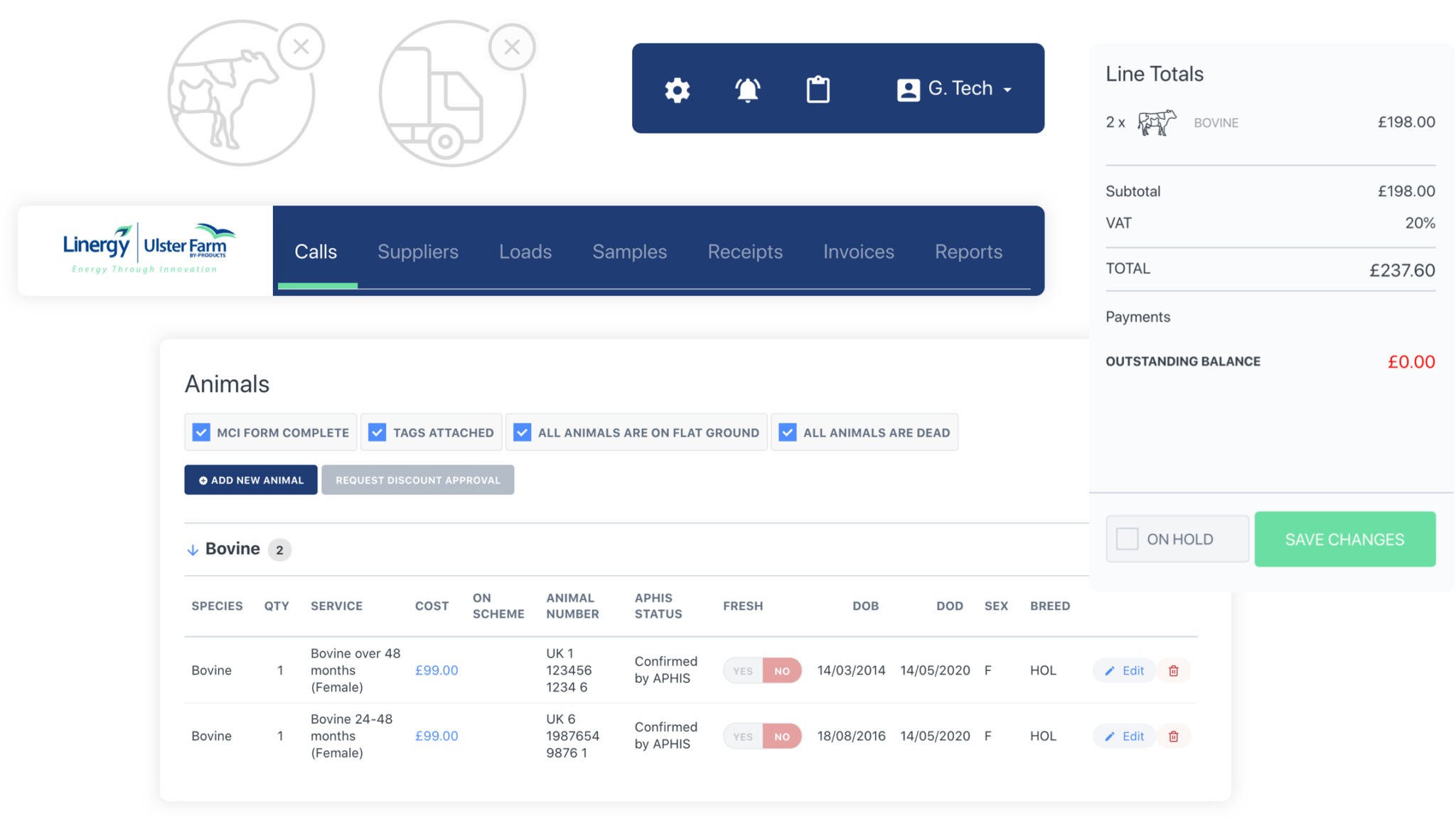Click Add New Animal button

click(251, 480)
